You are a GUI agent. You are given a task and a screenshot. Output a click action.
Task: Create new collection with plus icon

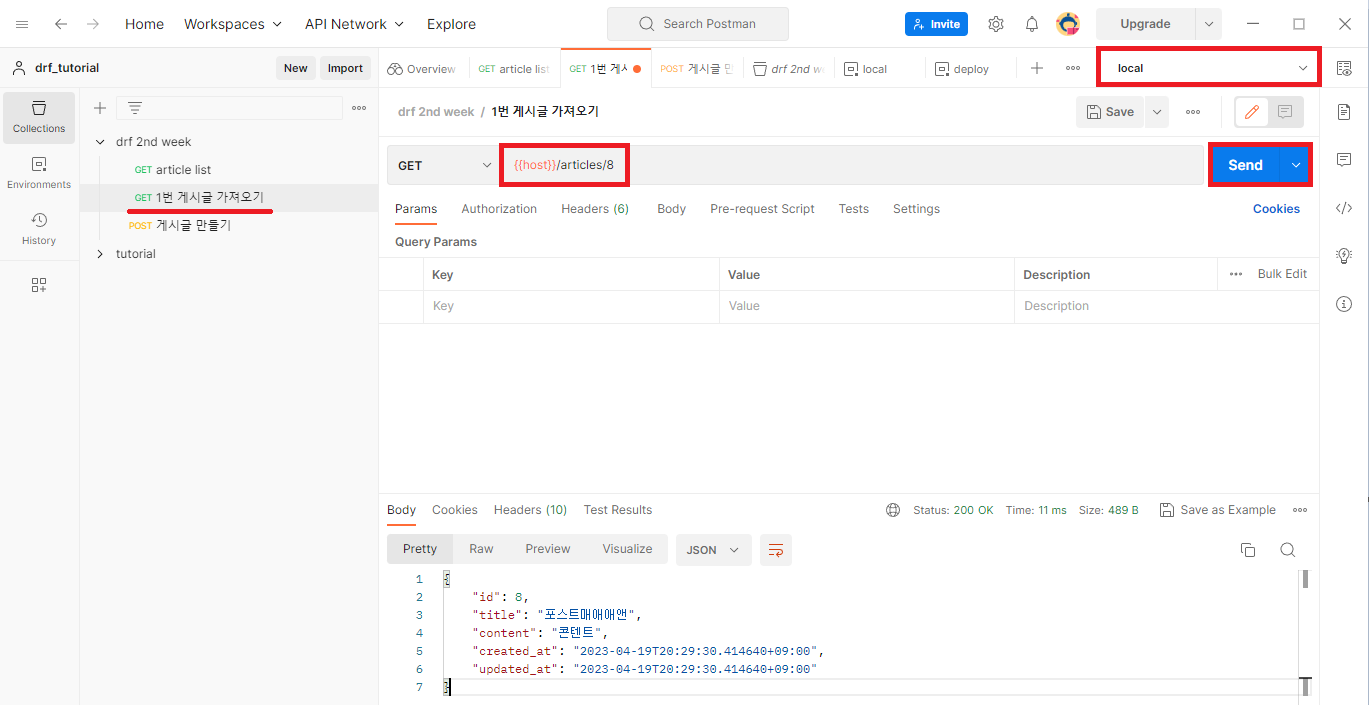tap(100, 108)
